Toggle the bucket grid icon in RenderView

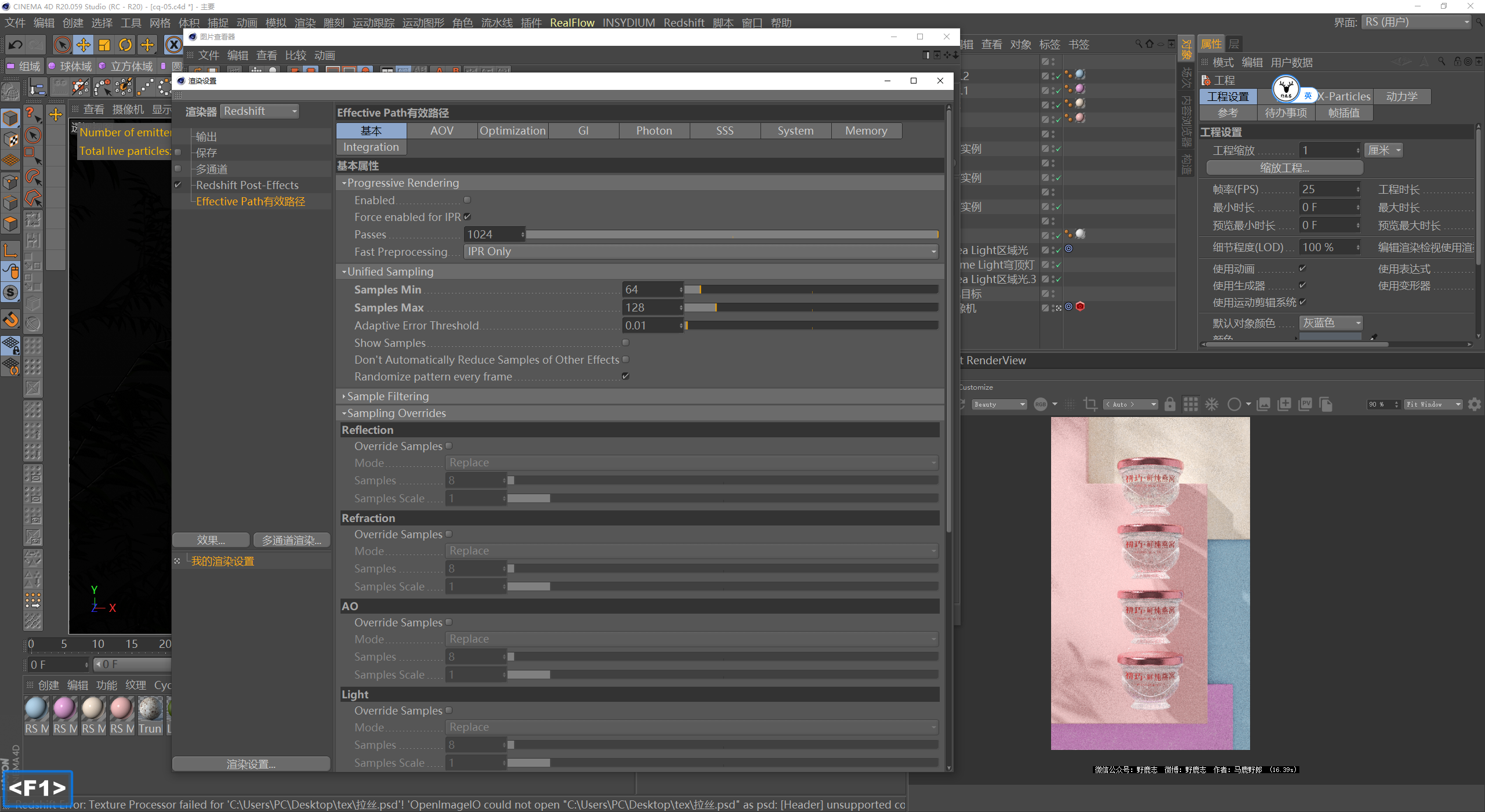[1190, 404]
